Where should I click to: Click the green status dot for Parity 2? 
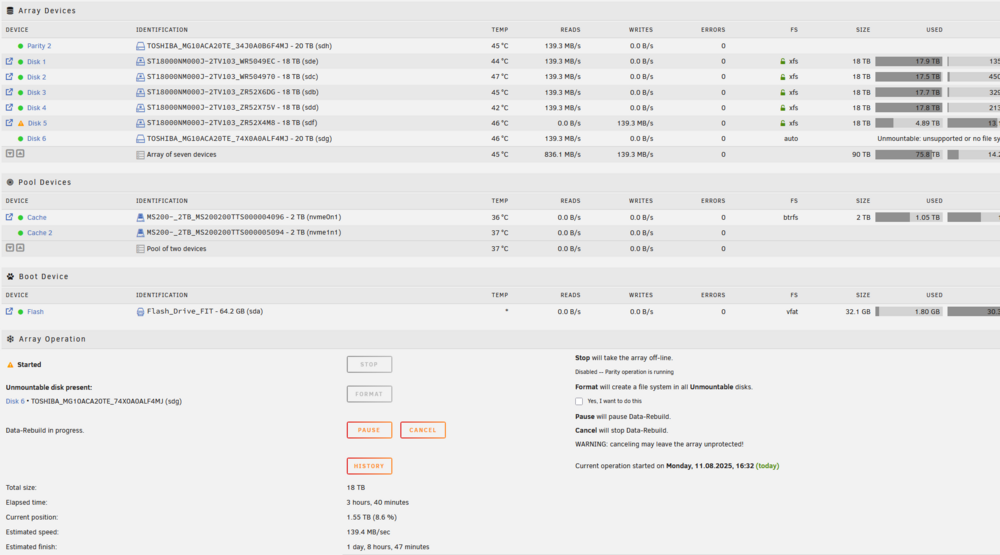coord(20,46)
